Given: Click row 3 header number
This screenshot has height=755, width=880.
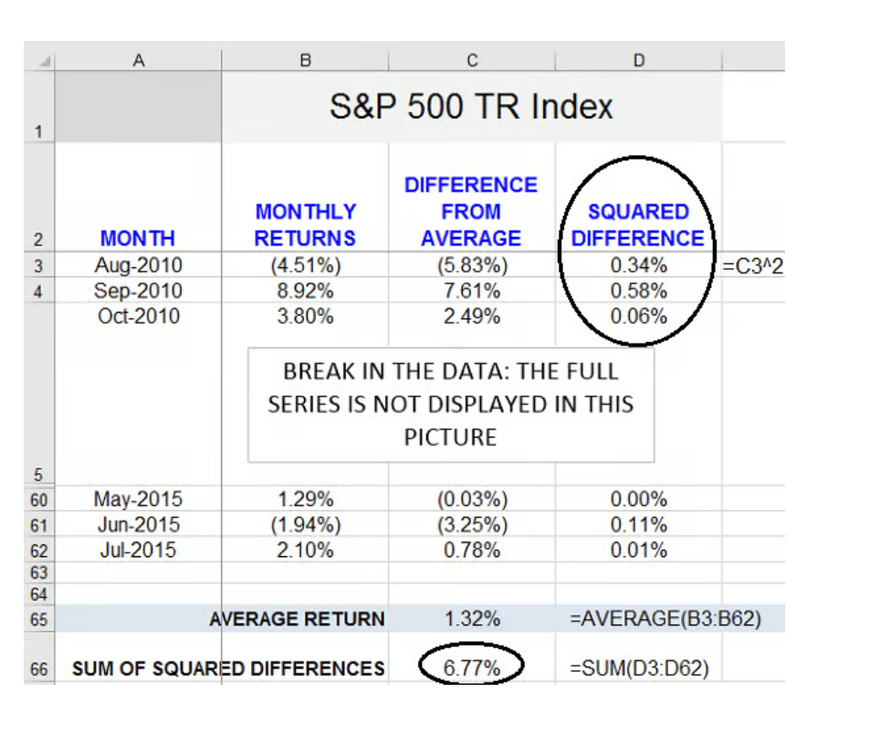Looking at the screenshot, I should 38,267.
